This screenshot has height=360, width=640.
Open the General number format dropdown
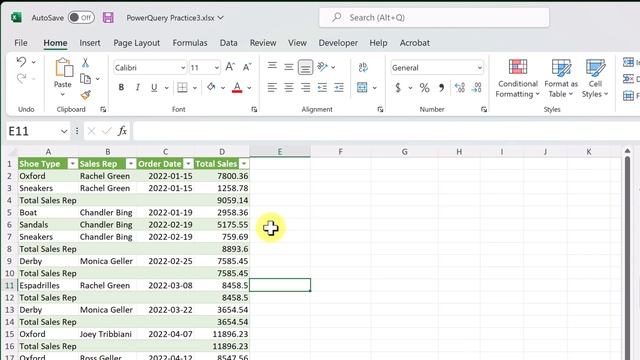point(480,68)
